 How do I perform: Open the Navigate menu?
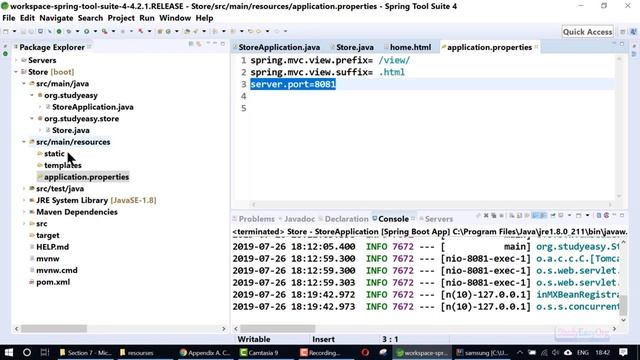tap(56, 18)
